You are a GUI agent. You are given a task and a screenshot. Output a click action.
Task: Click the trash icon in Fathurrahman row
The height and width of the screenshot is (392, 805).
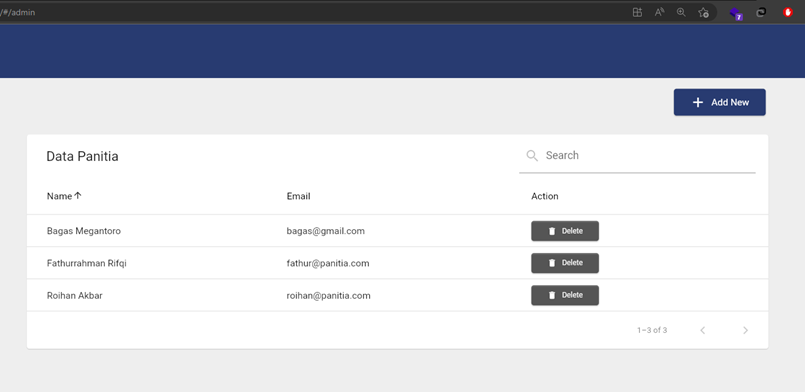point(552,263)
